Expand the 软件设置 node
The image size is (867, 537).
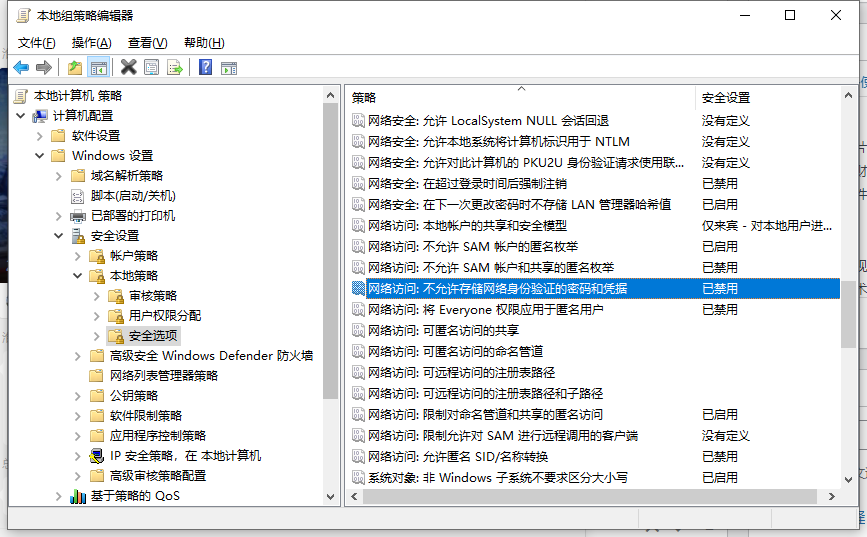[40, 135]
